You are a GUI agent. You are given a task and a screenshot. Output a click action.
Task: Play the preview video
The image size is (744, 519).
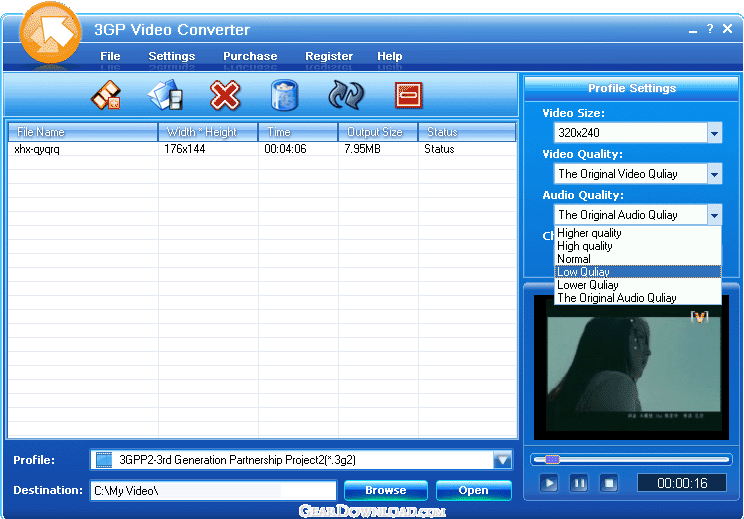pos(549,483)
